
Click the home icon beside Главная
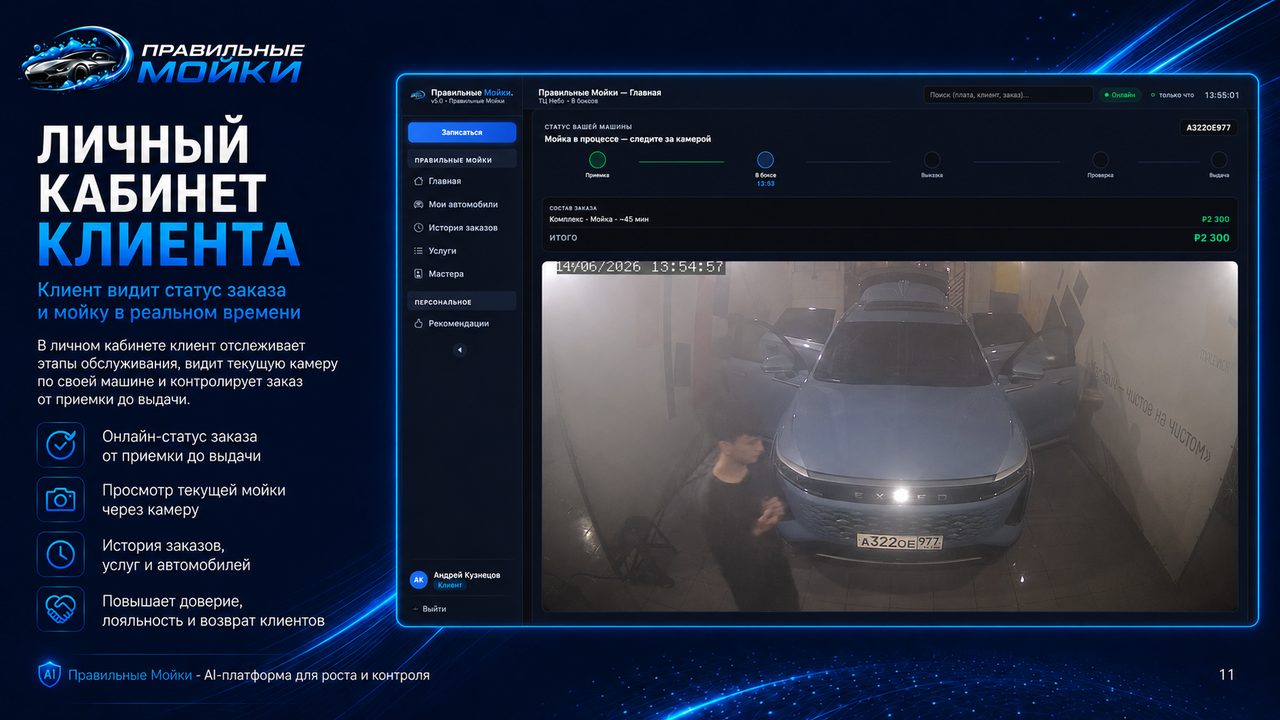tap(419, 181)
